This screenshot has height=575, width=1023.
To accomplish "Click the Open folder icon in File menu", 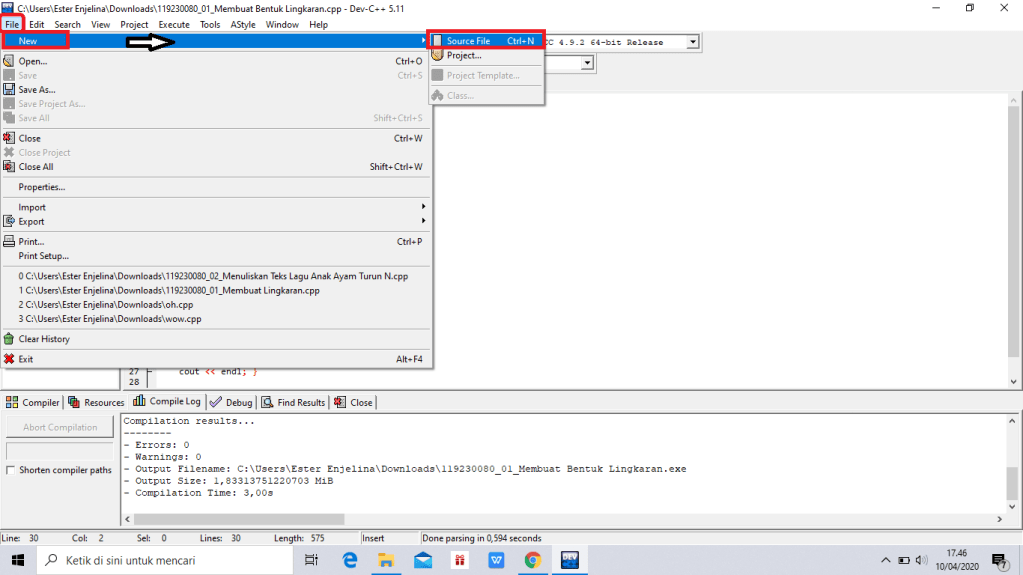I will tap(9, 61).
